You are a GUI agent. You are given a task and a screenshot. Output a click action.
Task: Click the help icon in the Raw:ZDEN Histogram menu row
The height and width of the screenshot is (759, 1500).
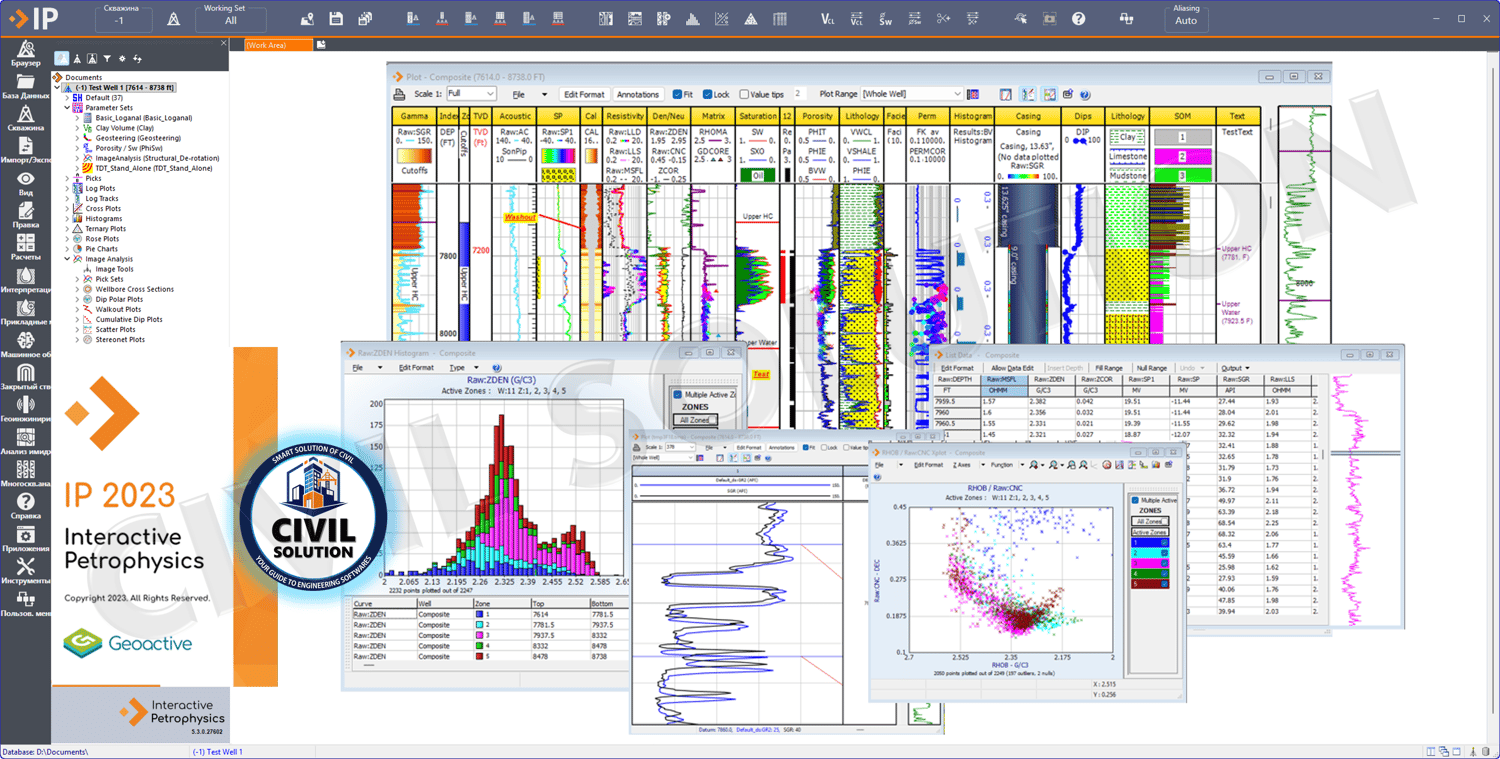click(497, 368)
